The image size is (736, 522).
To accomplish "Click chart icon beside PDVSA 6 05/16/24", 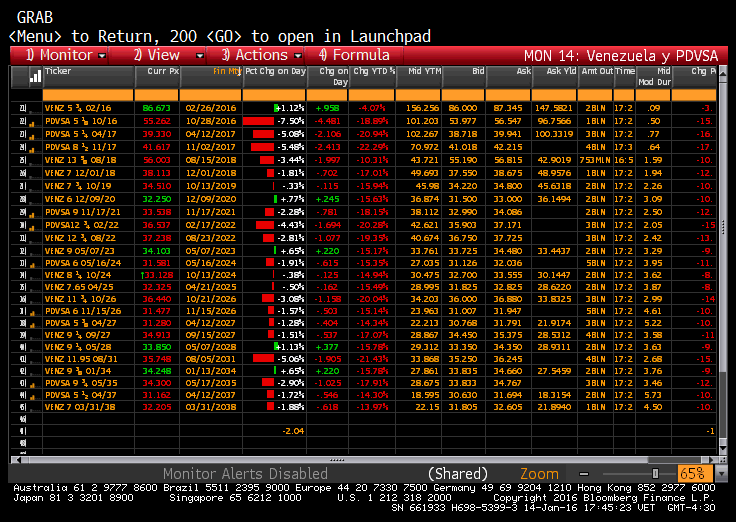I will click(32, 266).
